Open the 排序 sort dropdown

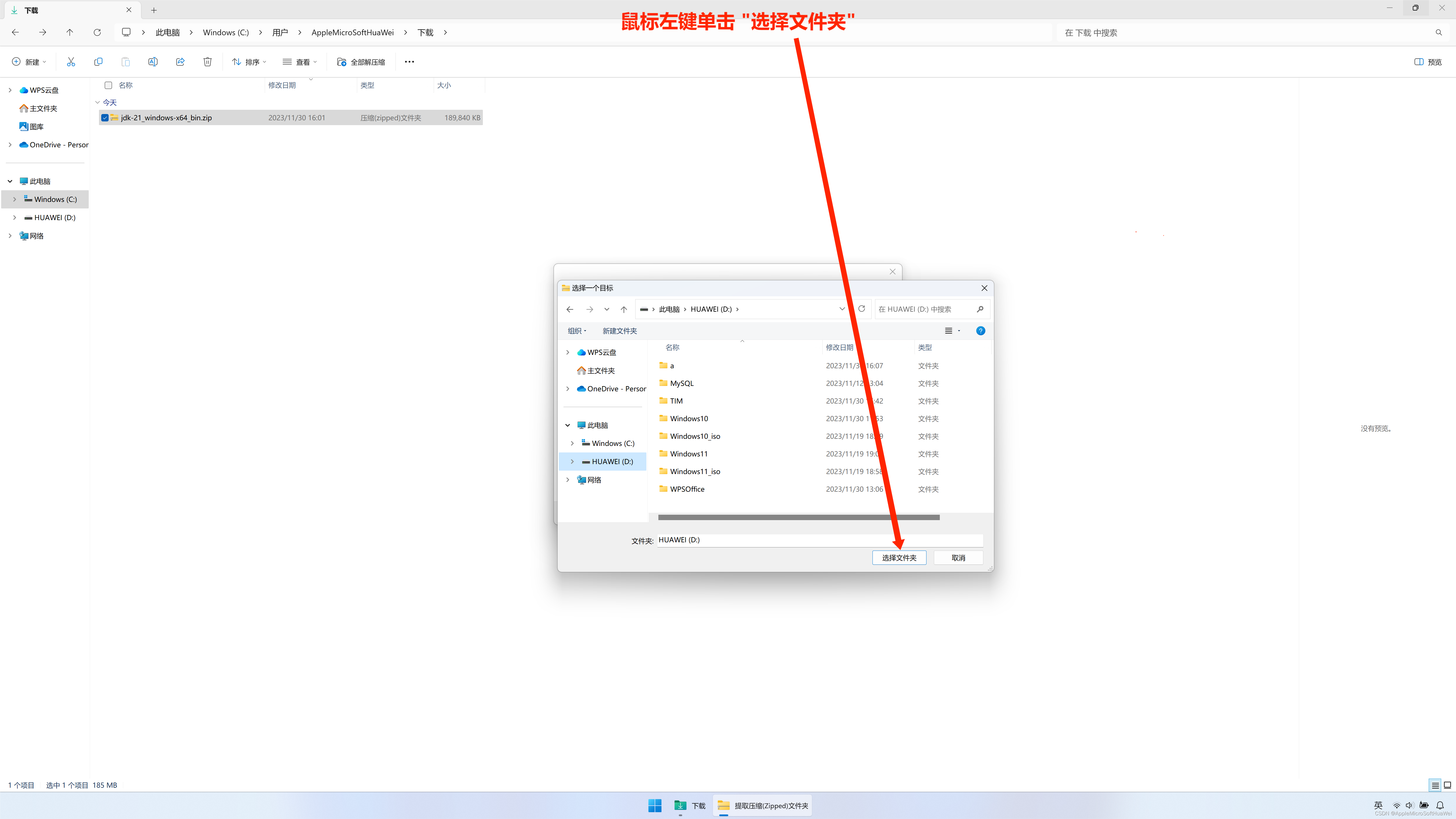click(x=249, y=62)
